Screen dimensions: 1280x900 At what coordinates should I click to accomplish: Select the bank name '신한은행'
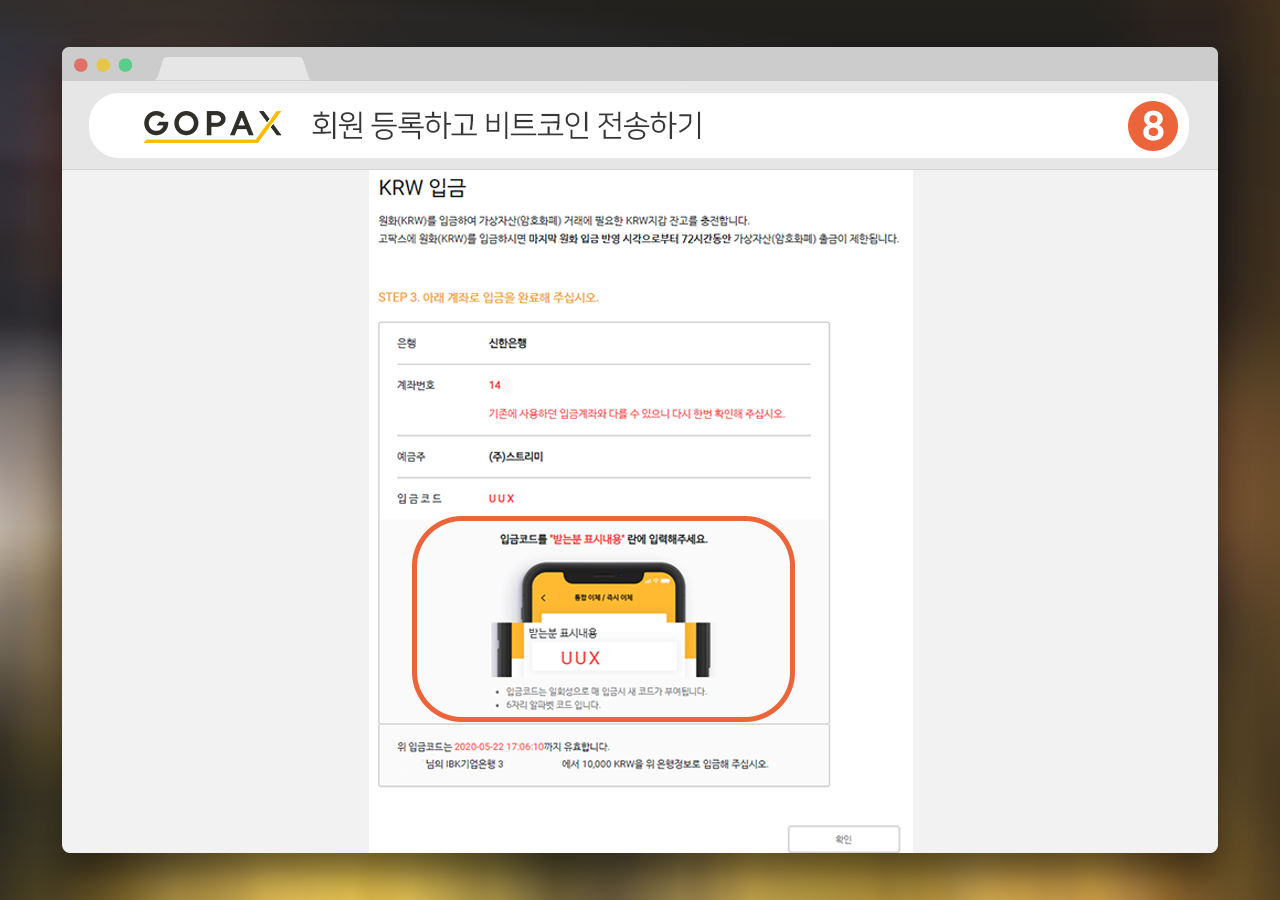pos(508,343)
